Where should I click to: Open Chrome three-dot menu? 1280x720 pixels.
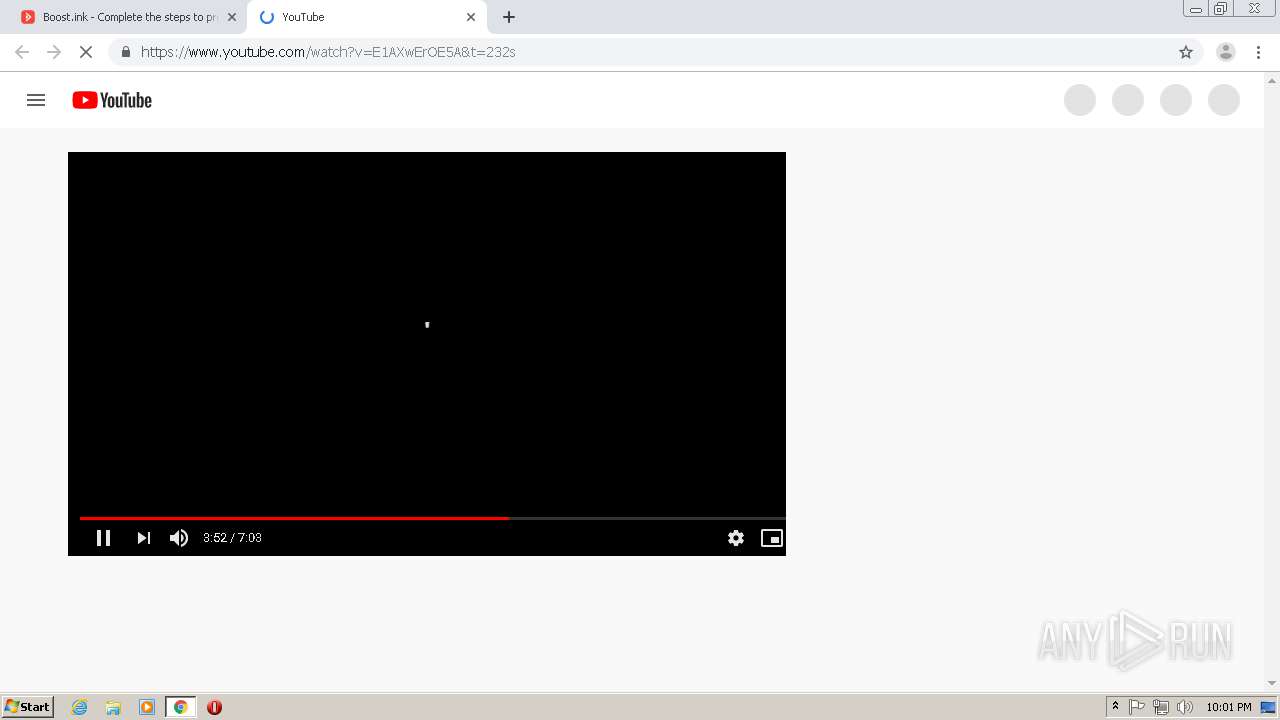1258,52
